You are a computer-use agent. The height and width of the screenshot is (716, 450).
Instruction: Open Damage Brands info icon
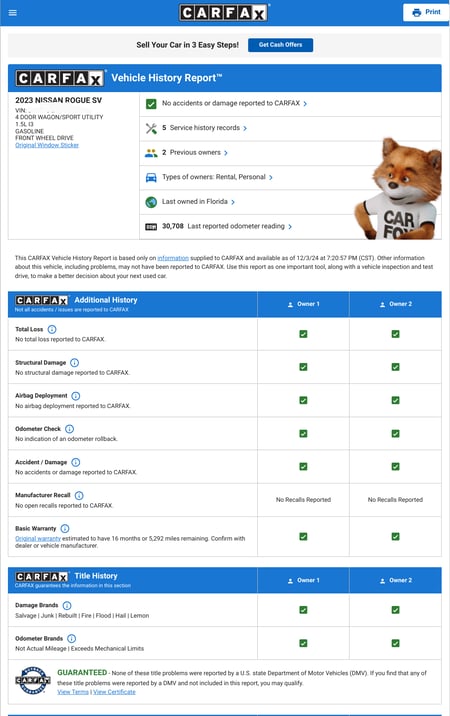pos(67,605)
